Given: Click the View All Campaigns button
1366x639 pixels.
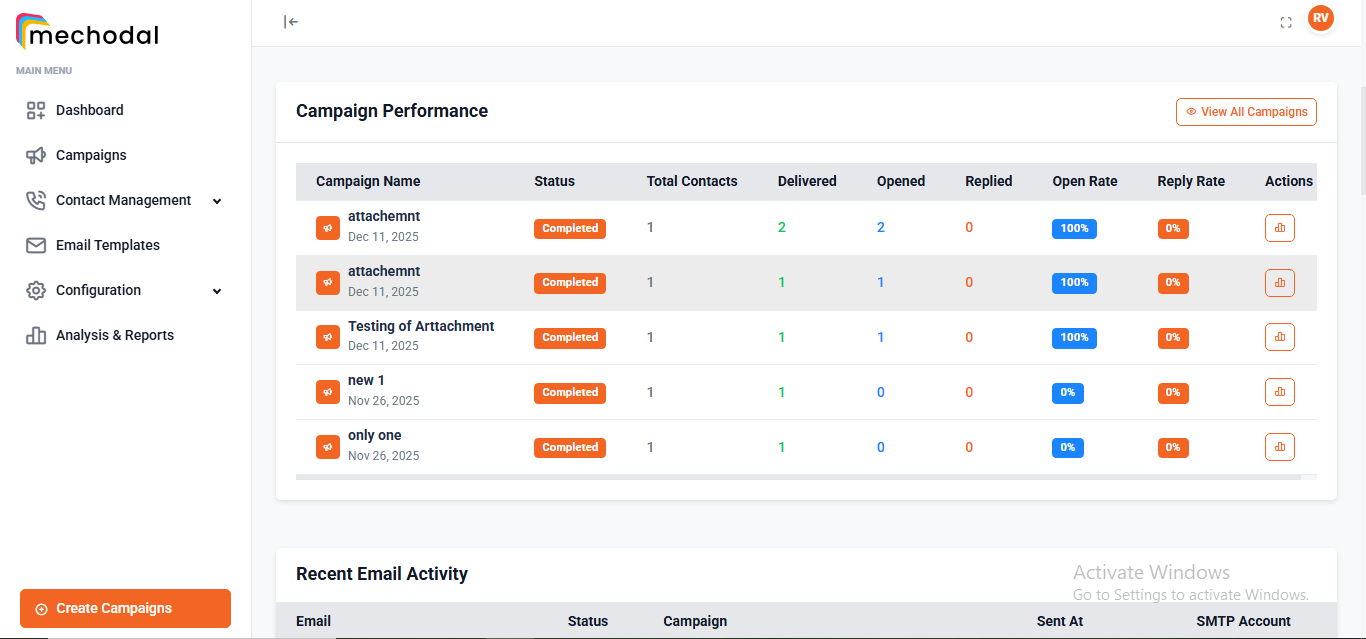Looking at the screenshot, I should [1246, 111].
